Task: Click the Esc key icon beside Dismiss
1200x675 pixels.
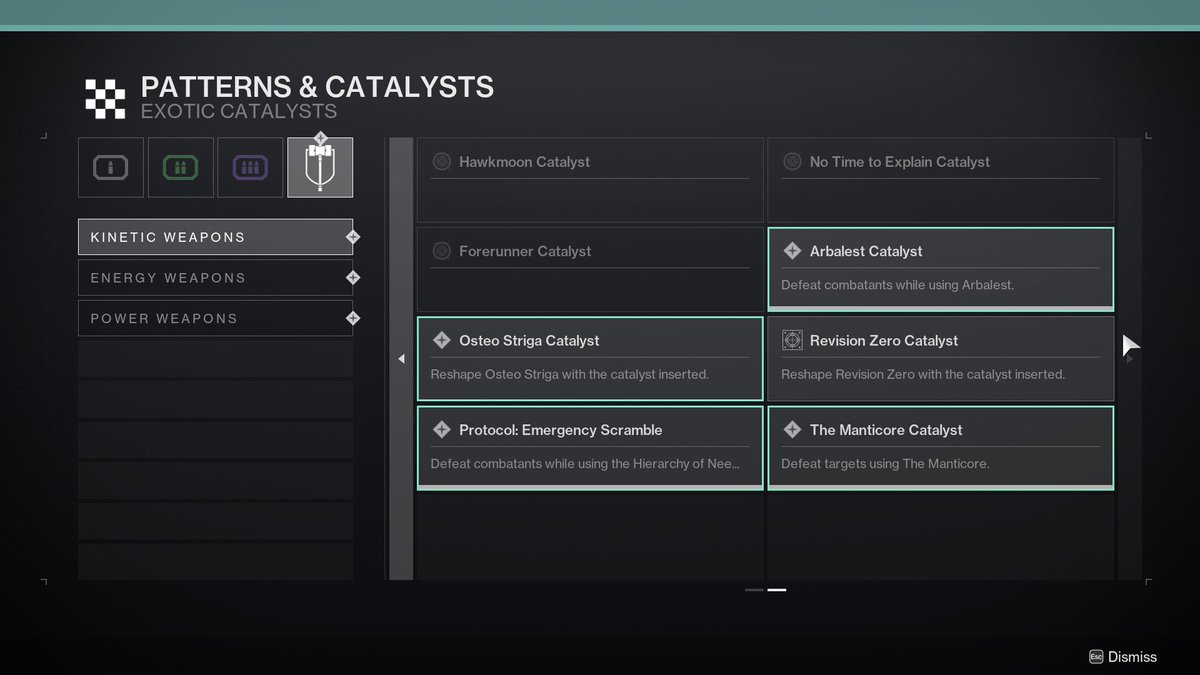Action: (1096, 657)
